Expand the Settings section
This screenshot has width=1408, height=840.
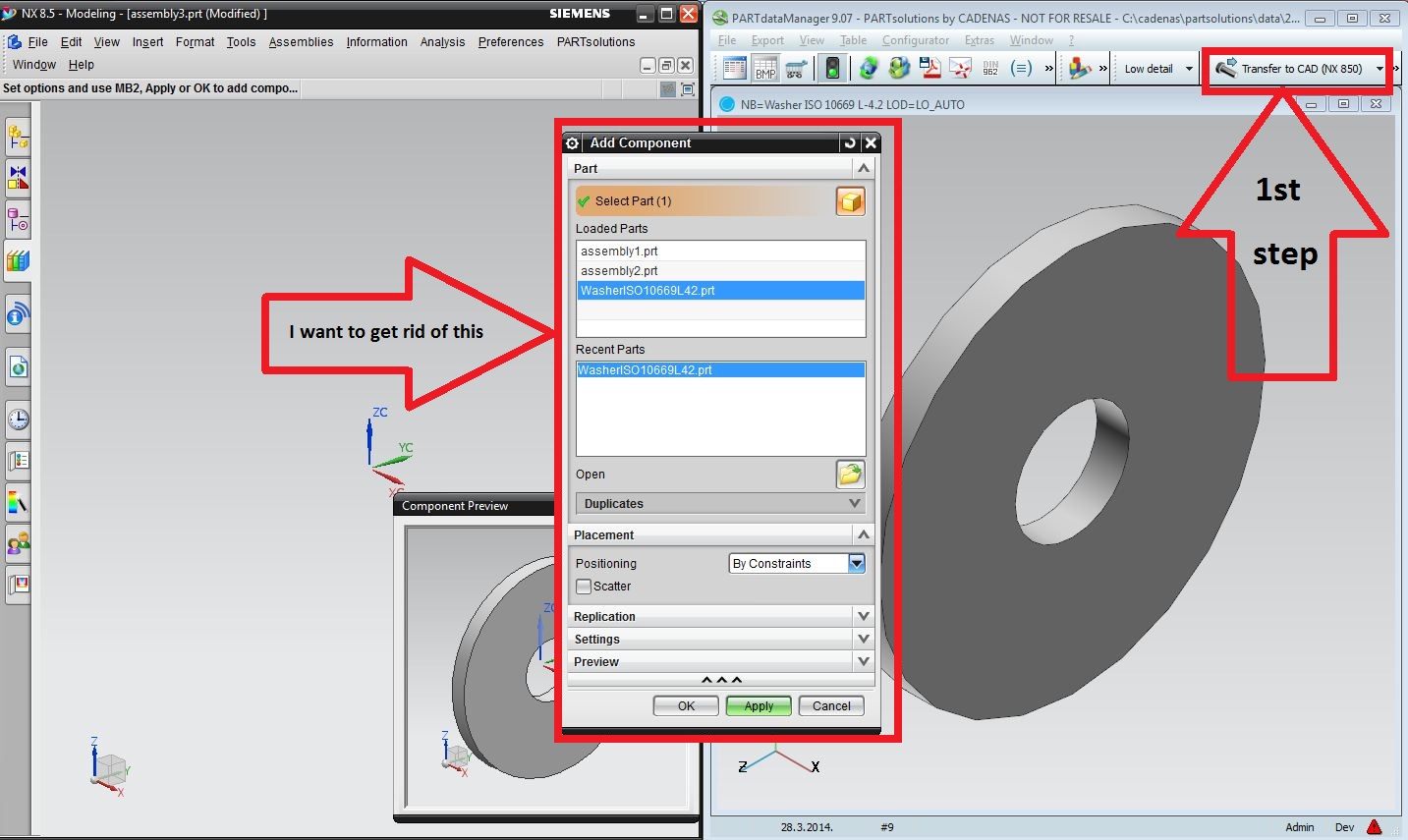[x=721, y=639]
